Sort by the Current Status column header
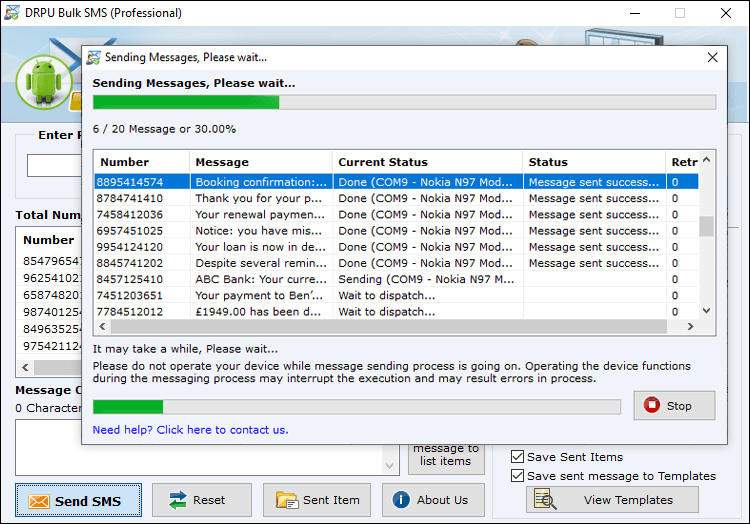 pyautogui.click(x=427, y=162)
